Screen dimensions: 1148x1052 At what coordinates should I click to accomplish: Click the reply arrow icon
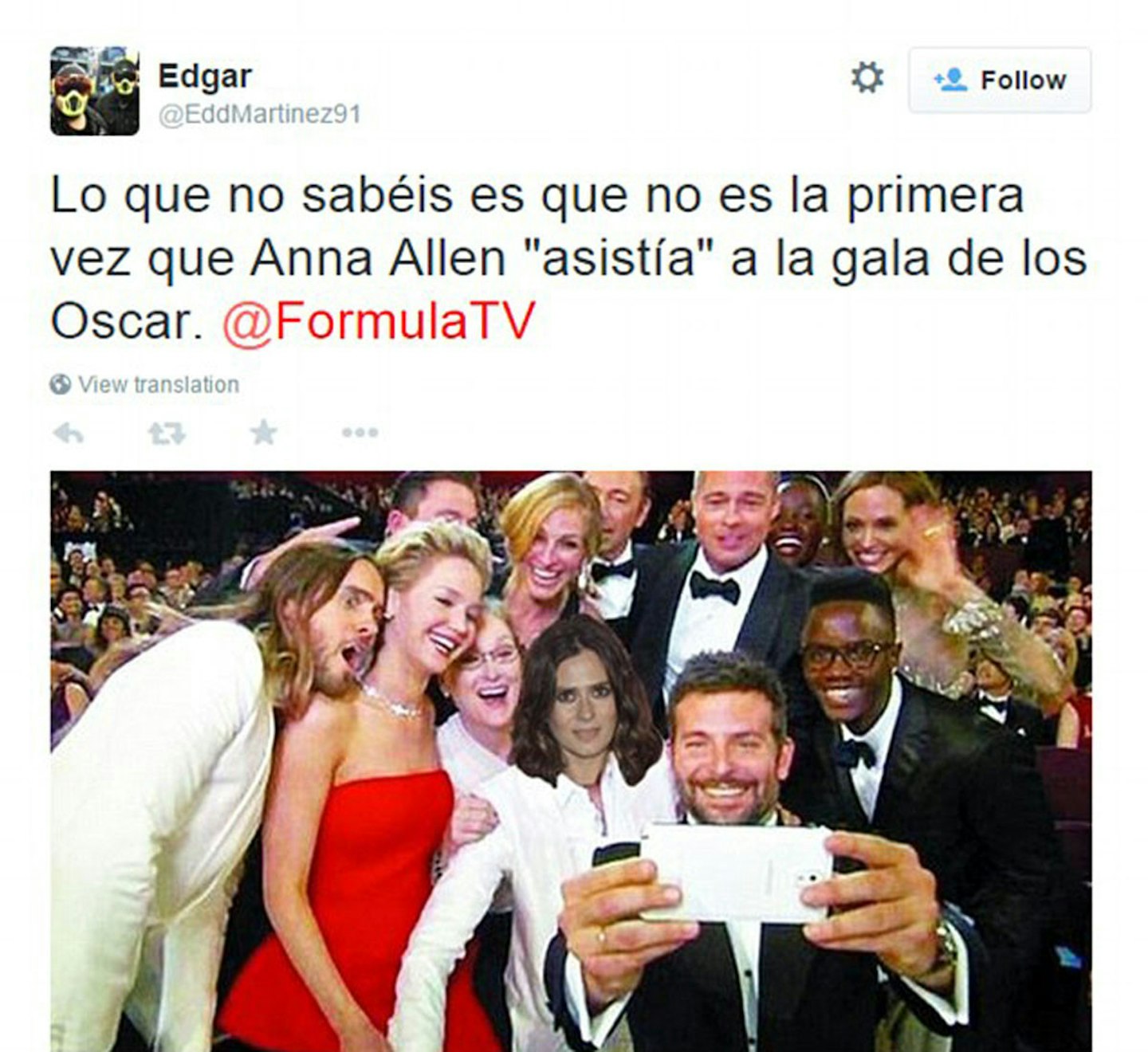pyautogui.click(x=69, y=434)
